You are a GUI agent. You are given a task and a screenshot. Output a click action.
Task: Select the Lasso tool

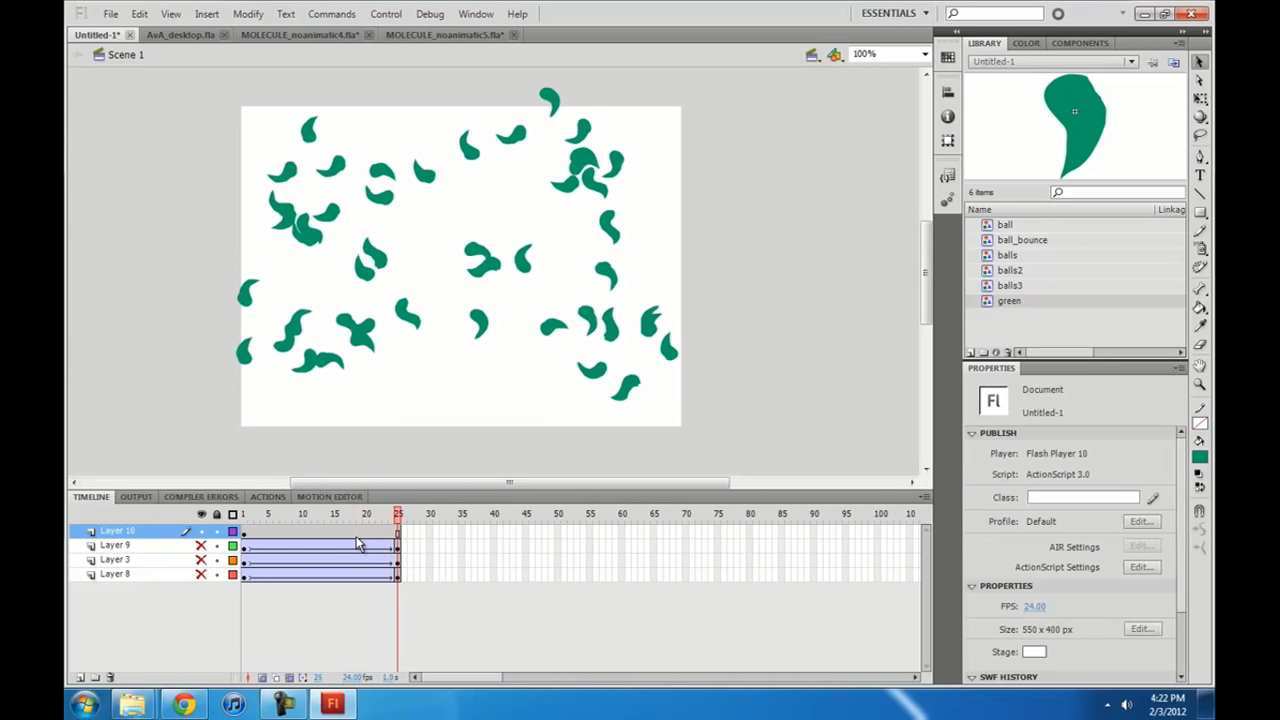tap(1200, 133)
